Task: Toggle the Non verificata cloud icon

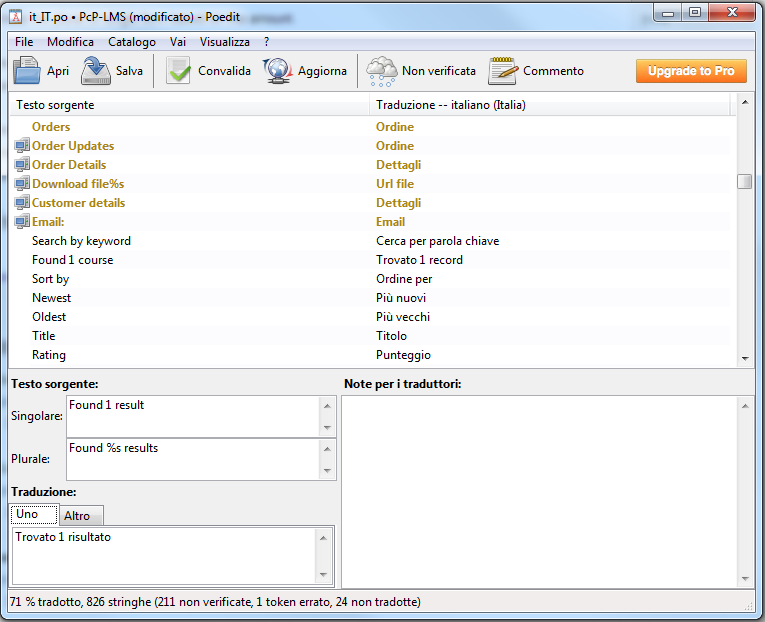Action: (x=382, y=71)
